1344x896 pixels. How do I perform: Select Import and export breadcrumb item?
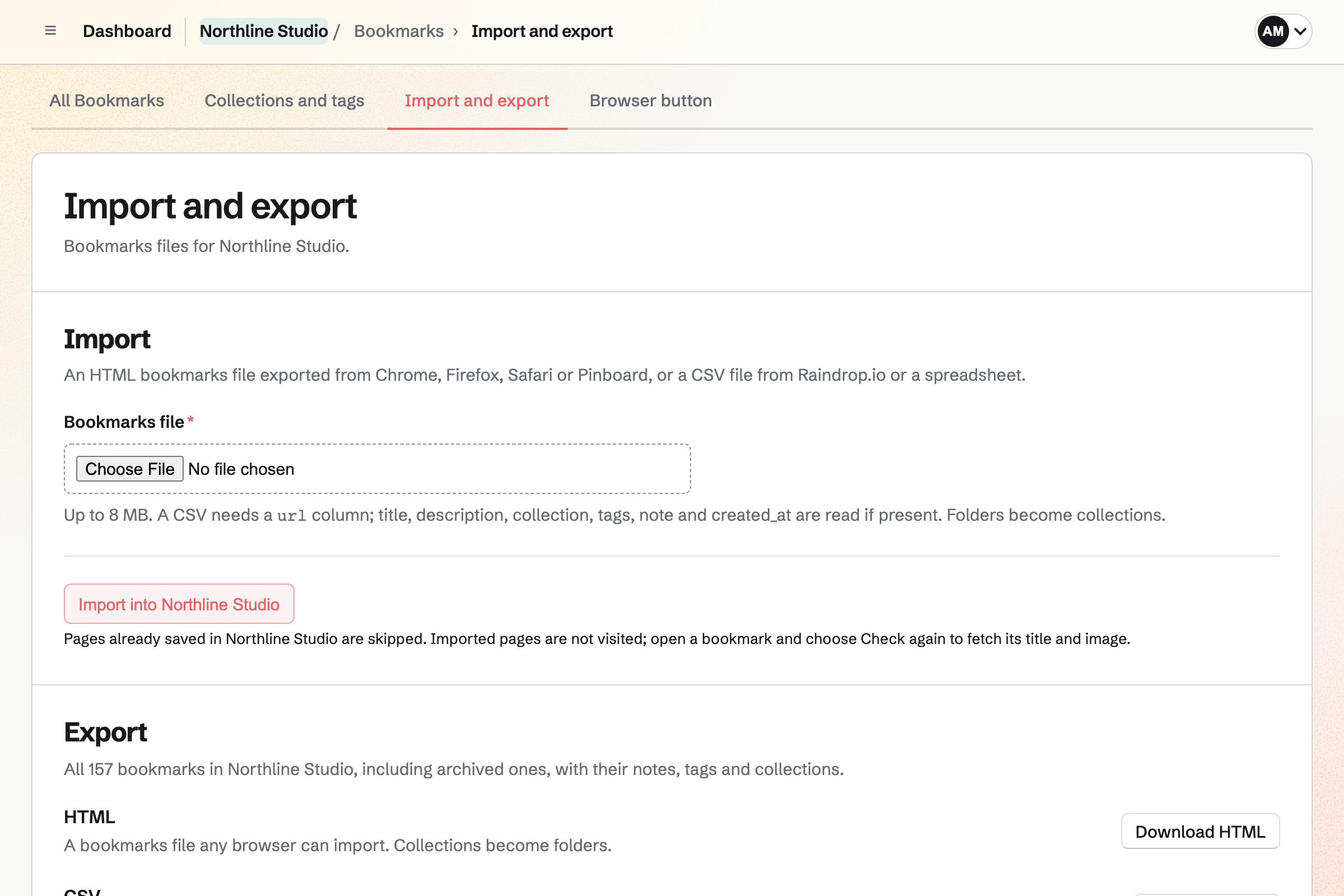542,31
